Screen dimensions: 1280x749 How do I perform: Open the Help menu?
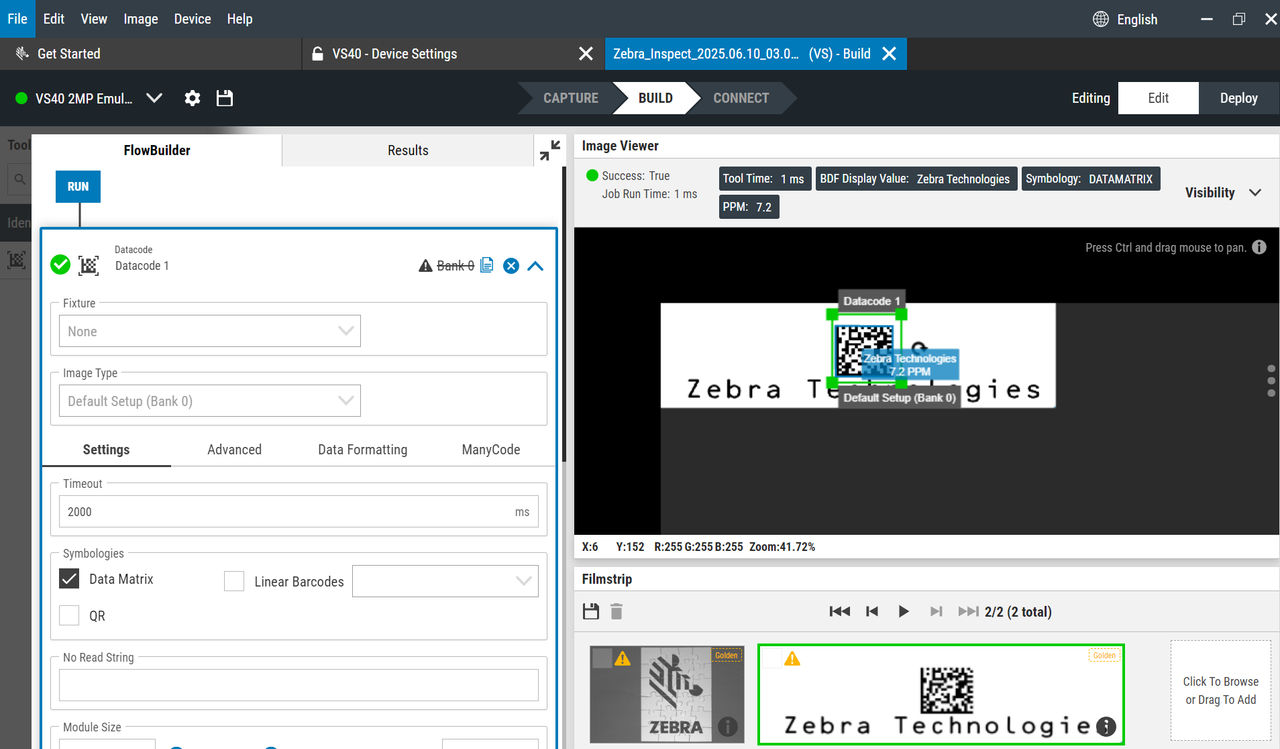click(240, 19)
